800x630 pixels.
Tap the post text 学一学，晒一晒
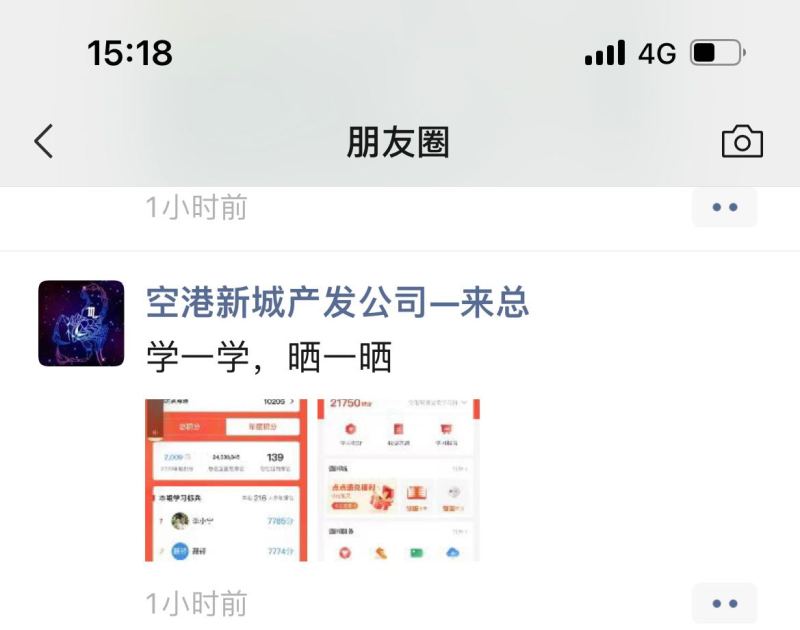point(269,357)
